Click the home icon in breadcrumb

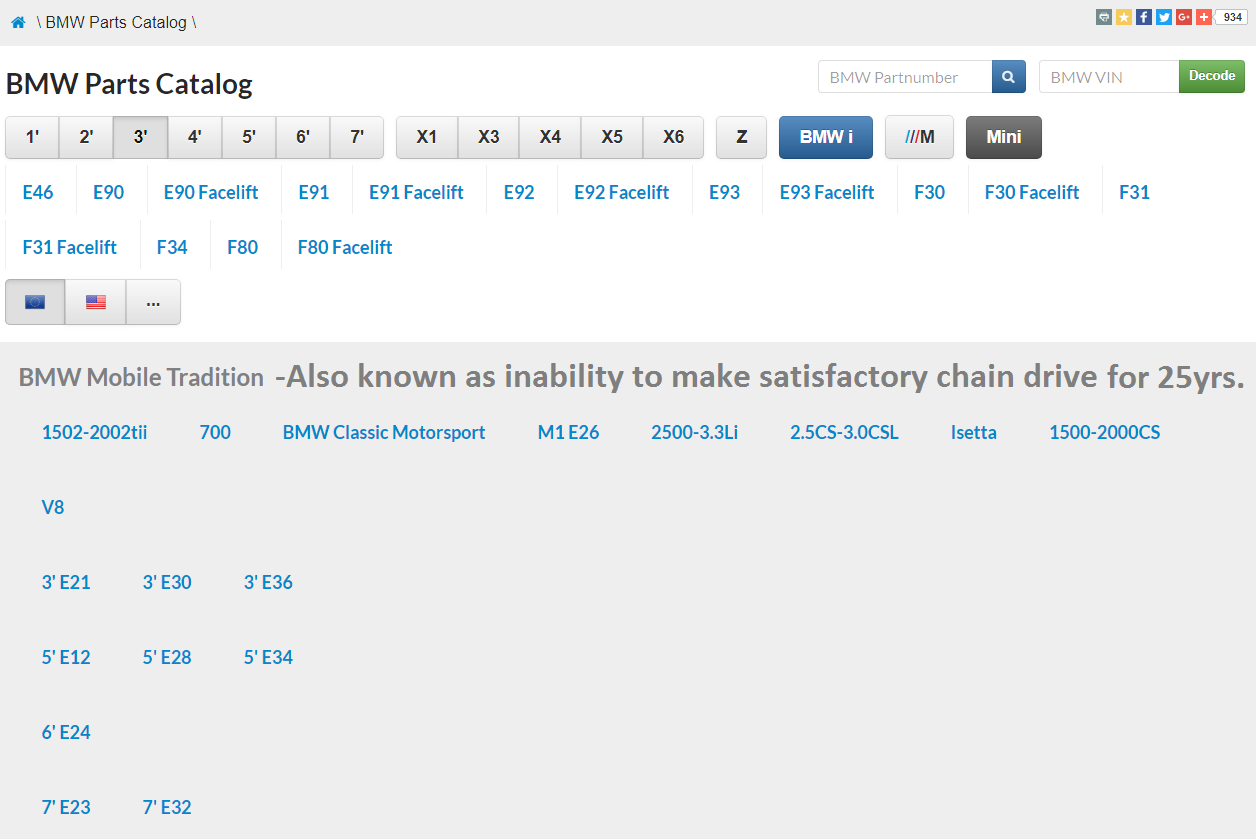tap(18, 22)
